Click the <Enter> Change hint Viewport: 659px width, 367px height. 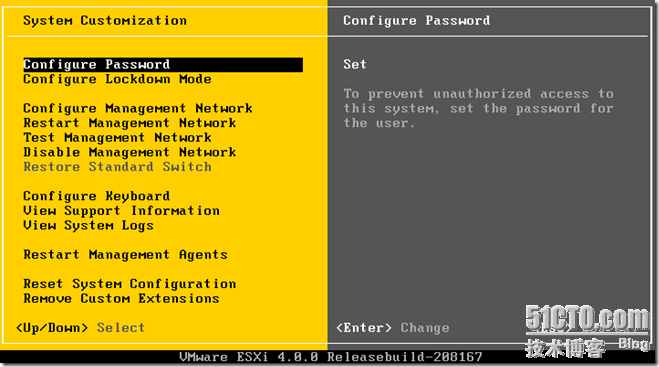393,328
